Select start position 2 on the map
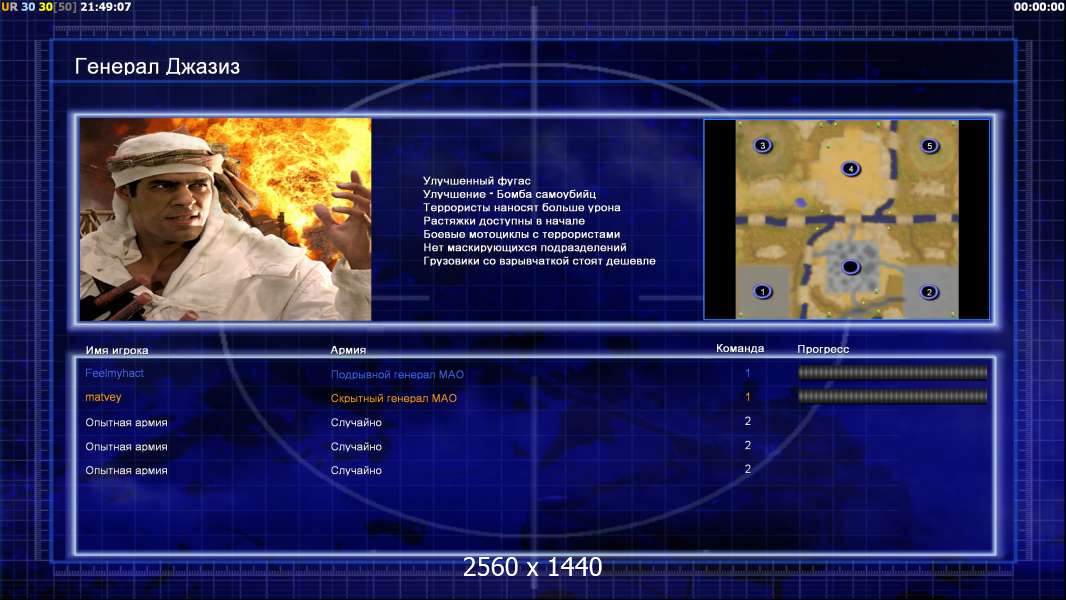The image size is (1066, 600). point(929,292)
